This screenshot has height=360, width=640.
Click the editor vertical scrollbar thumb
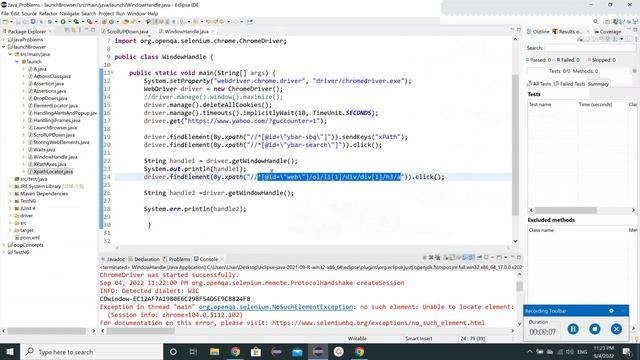pos(515,145)
